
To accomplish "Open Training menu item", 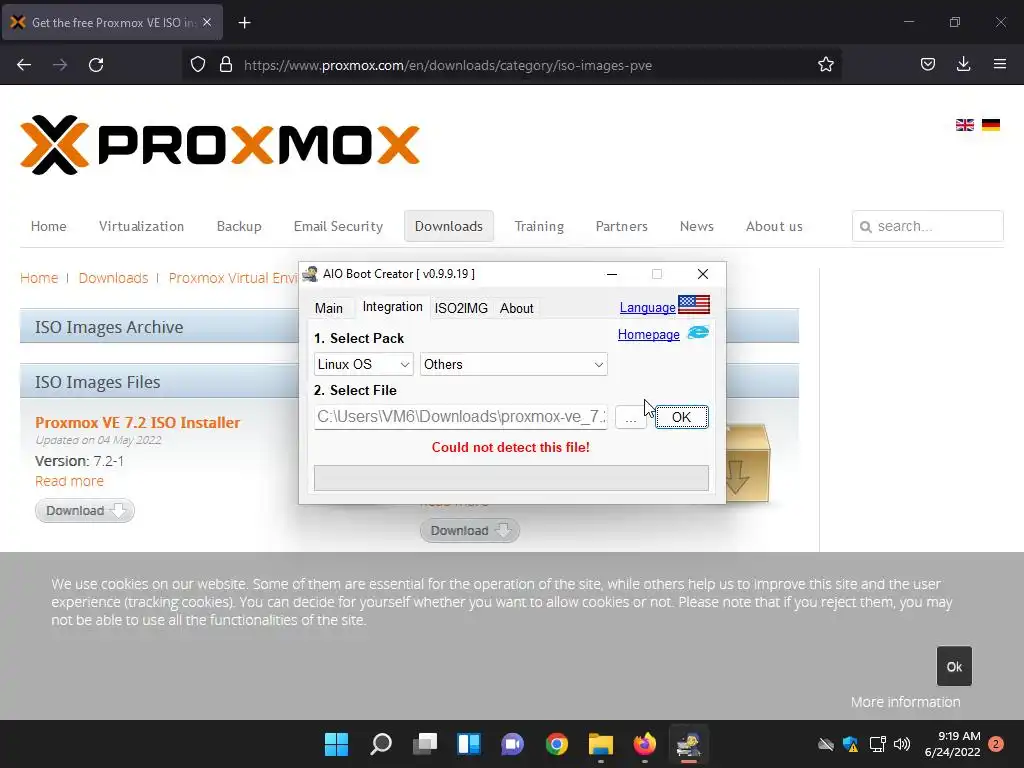I will tap(539, 226).
